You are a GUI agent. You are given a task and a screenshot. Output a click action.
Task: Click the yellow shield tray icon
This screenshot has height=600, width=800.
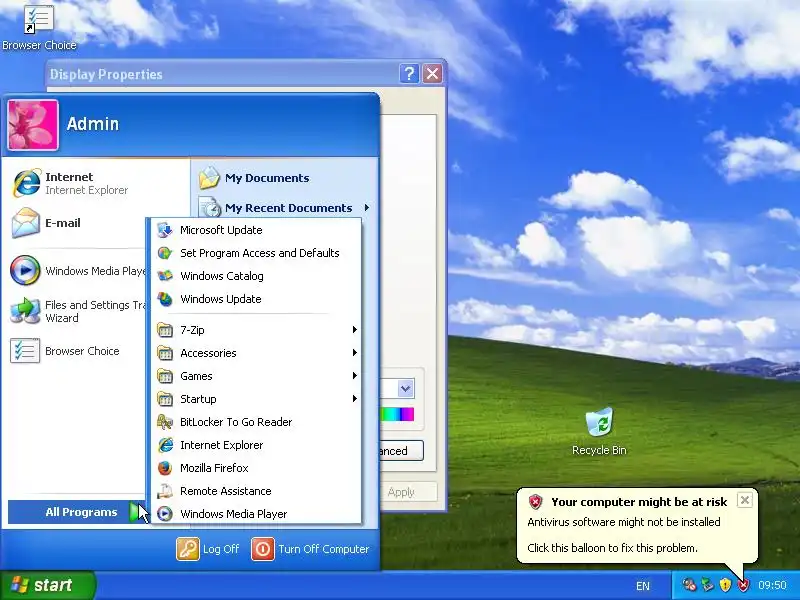(725, 585)
